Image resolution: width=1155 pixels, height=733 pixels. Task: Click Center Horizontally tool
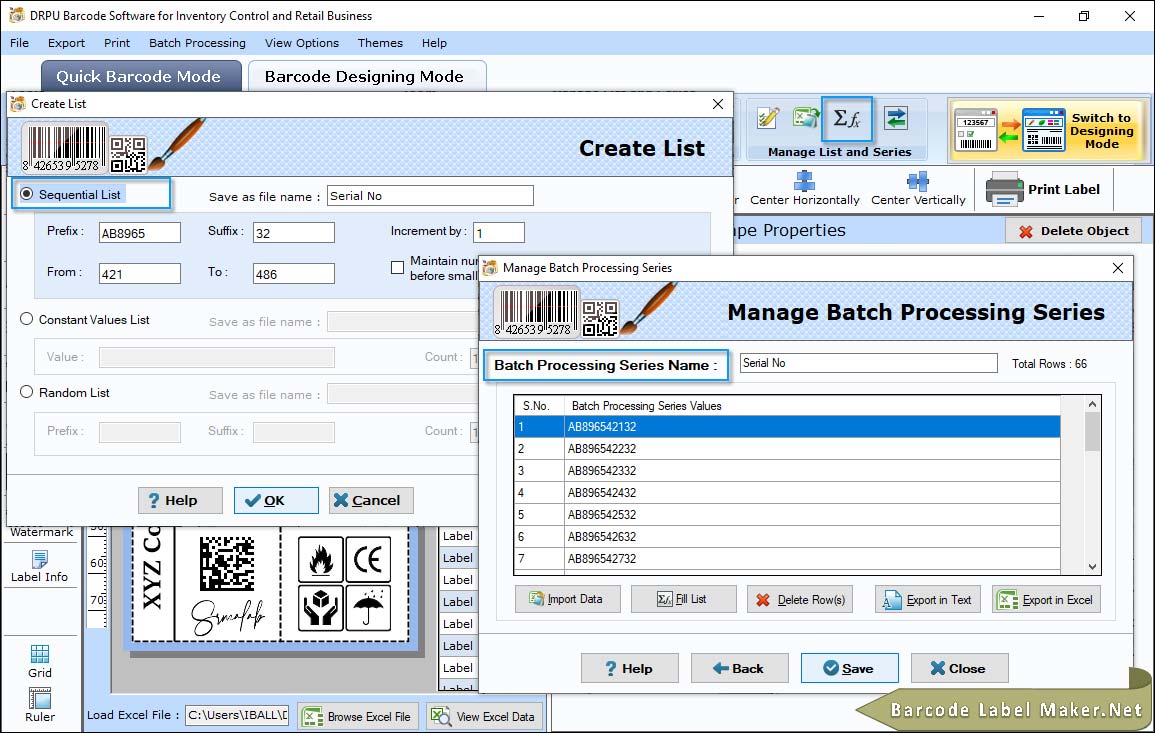[x=804, y=189]
